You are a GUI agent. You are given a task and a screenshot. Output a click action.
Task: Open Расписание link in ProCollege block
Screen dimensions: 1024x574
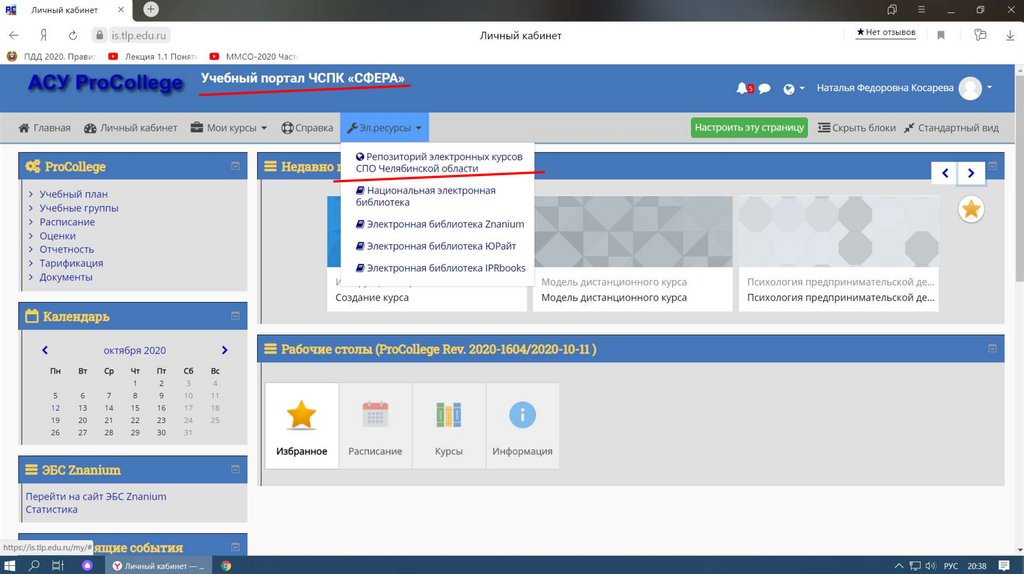coord(67,222)
